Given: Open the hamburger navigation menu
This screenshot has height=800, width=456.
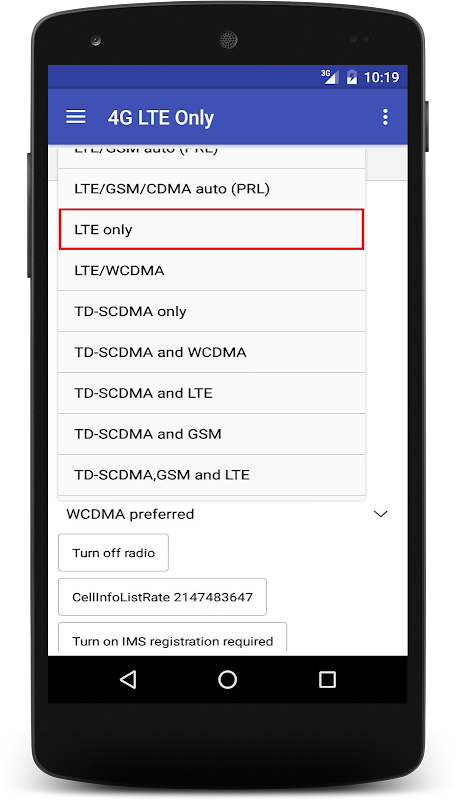Looking at the screenshot, I should [75, 117].
